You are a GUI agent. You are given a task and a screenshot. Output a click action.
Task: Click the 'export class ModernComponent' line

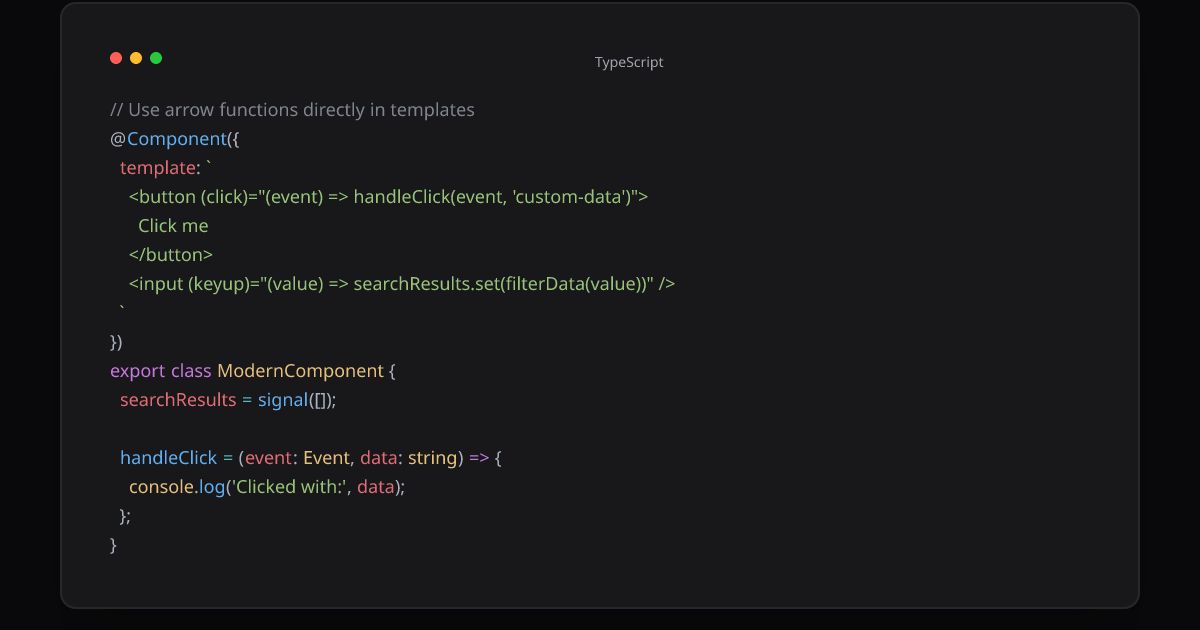pos(253,371)
